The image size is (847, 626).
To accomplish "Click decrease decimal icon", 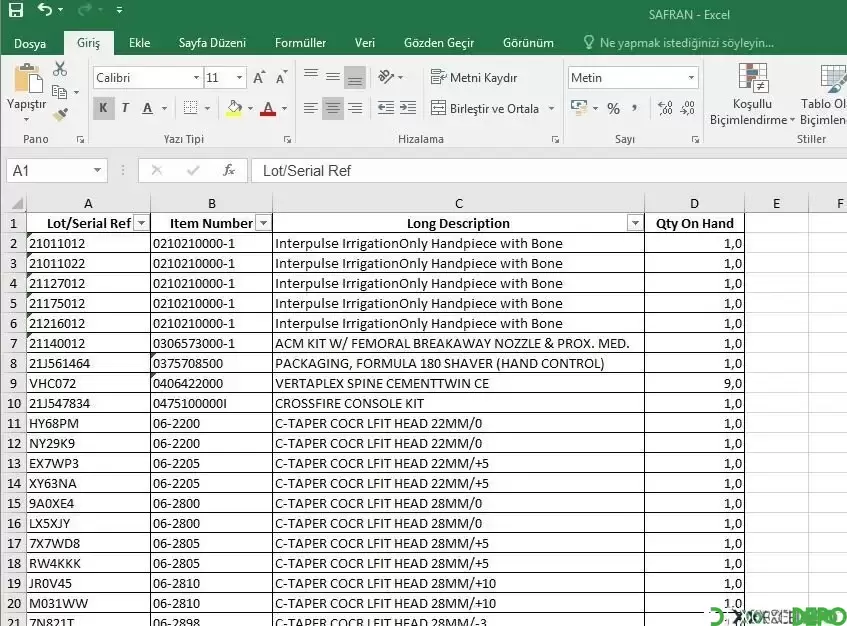I will tap(687, 108).
